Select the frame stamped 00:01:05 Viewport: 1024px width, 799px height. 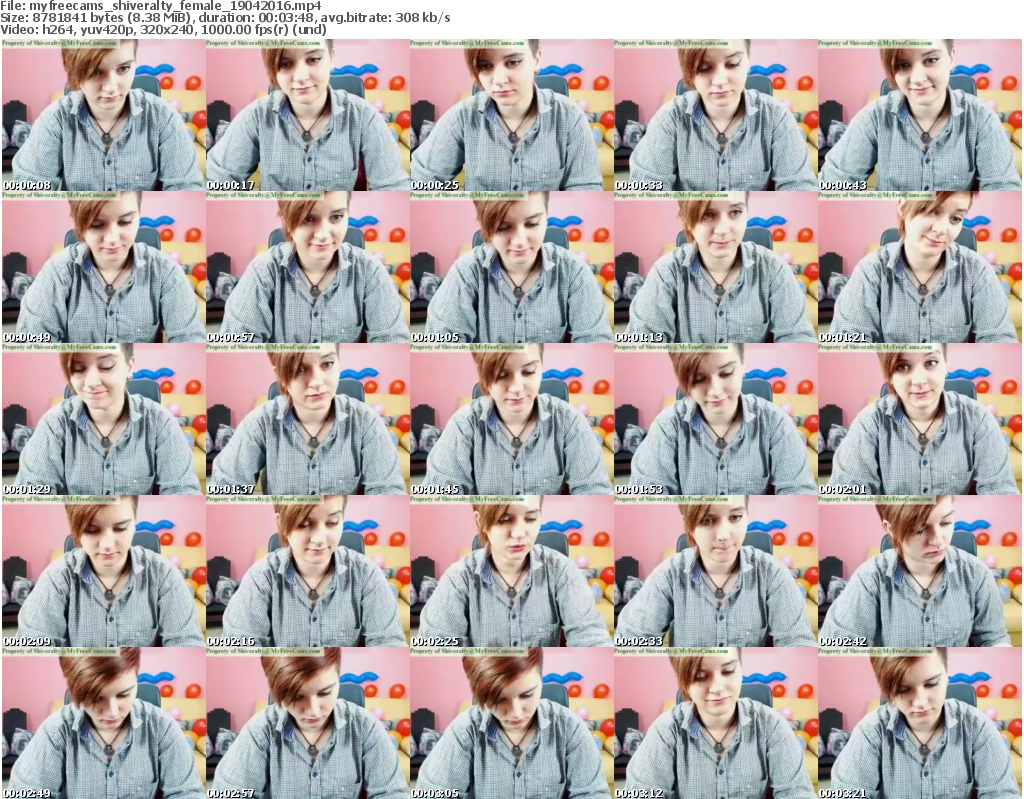coord(511,268)
